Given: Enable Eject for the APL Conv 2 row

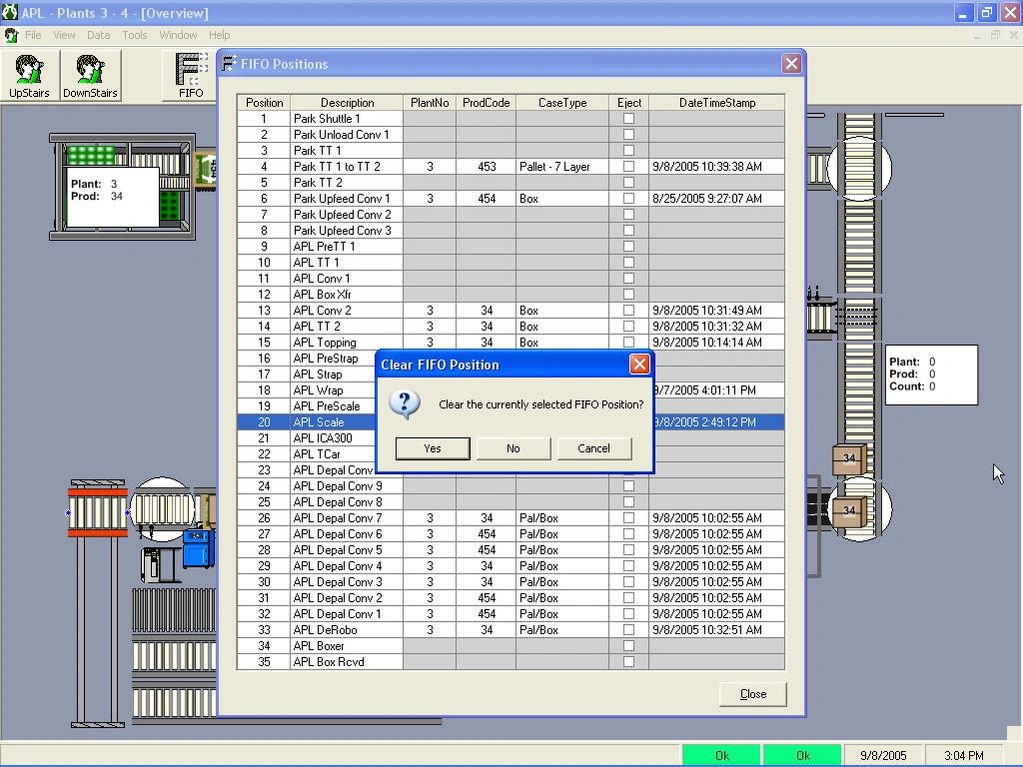Looking at the screenshot, I should (x=629, y=310).
